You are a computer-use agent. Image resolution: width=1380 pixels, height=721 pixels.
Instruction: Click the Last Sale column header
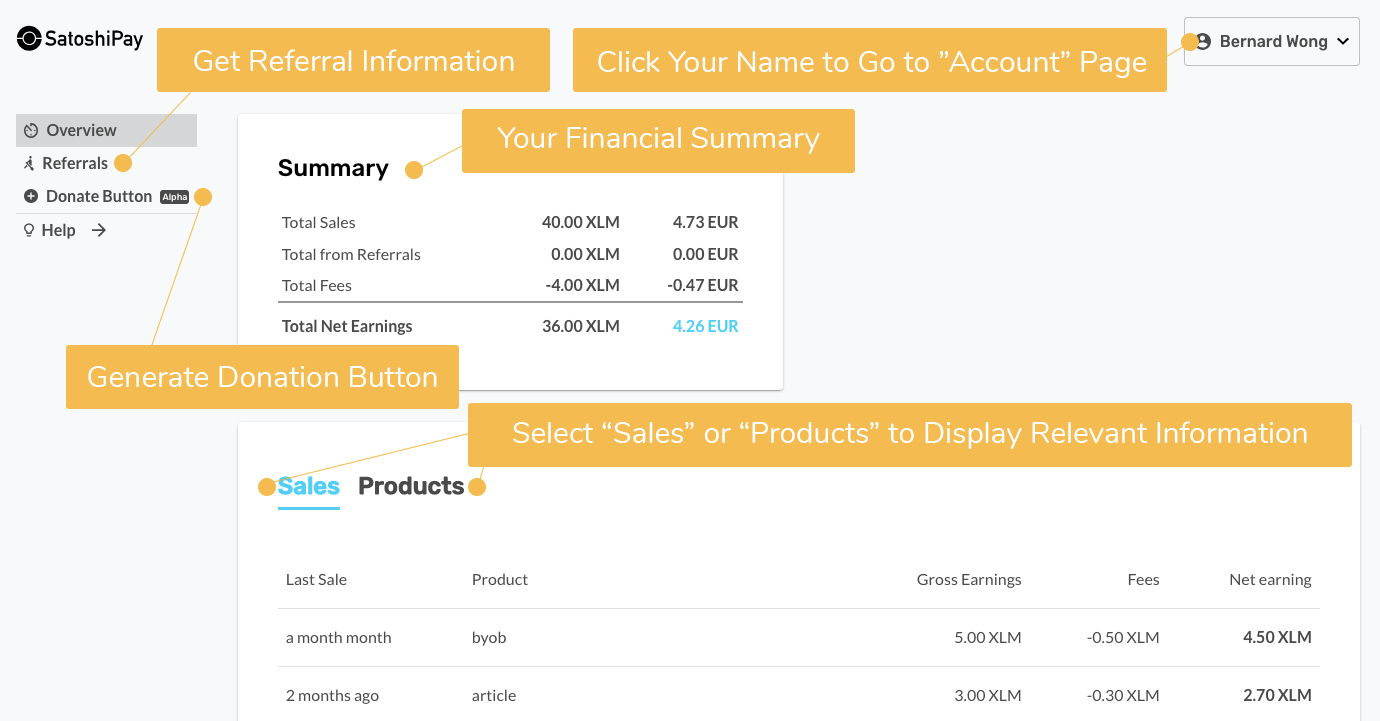pos(316,580)
